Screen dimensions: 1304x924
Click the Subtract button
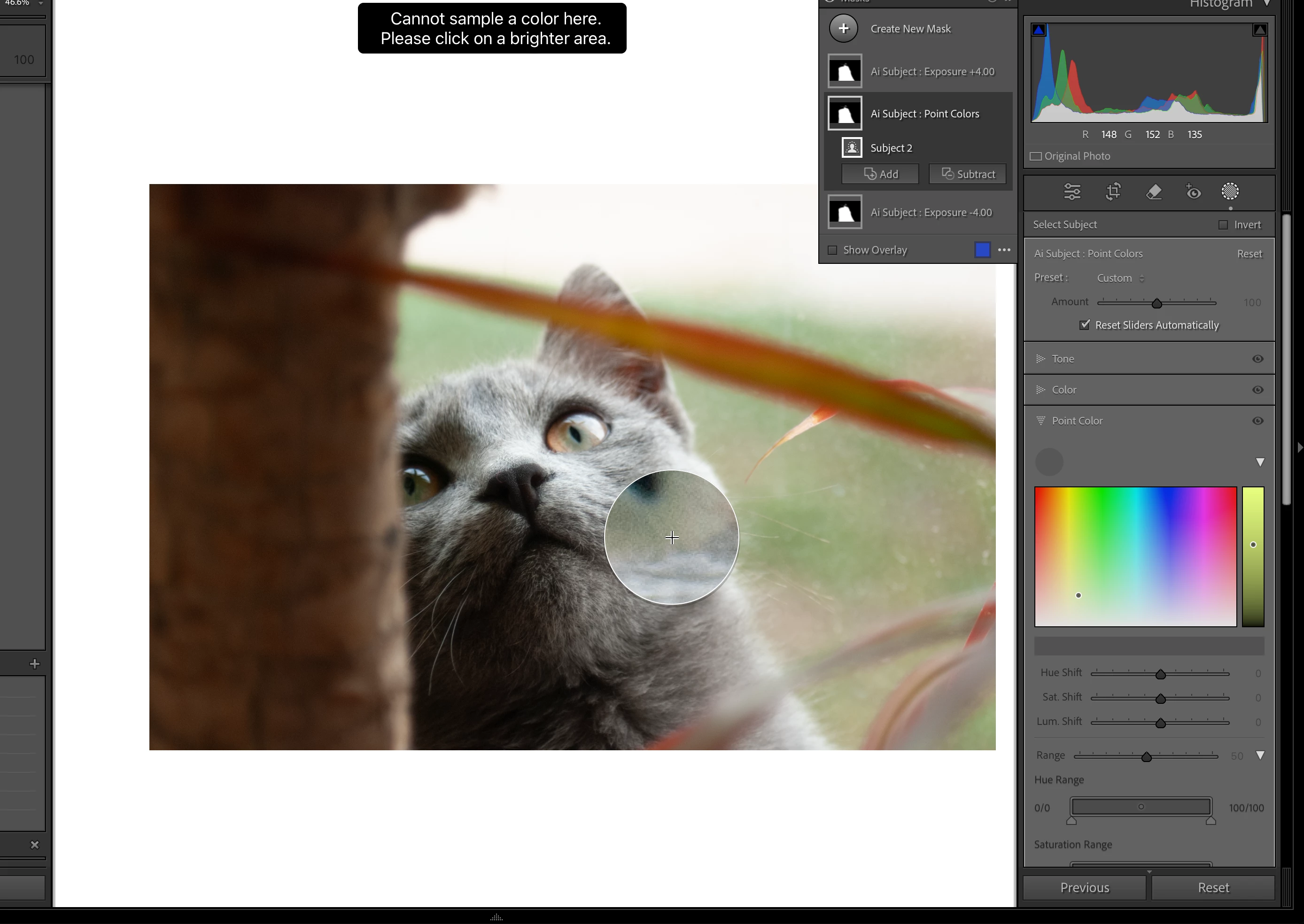coord(968,174)
